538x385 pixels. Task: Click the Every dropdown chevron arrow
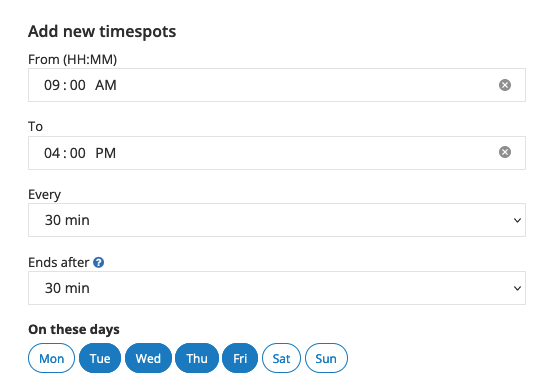[x=517, y=220]
